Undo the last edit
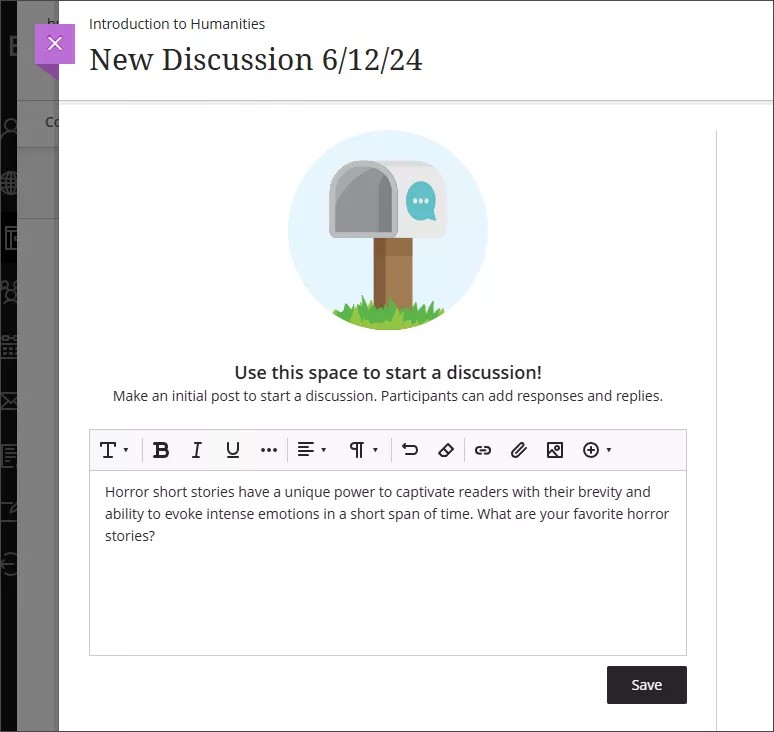Screen dimensions: 774x732 (410, 450)
